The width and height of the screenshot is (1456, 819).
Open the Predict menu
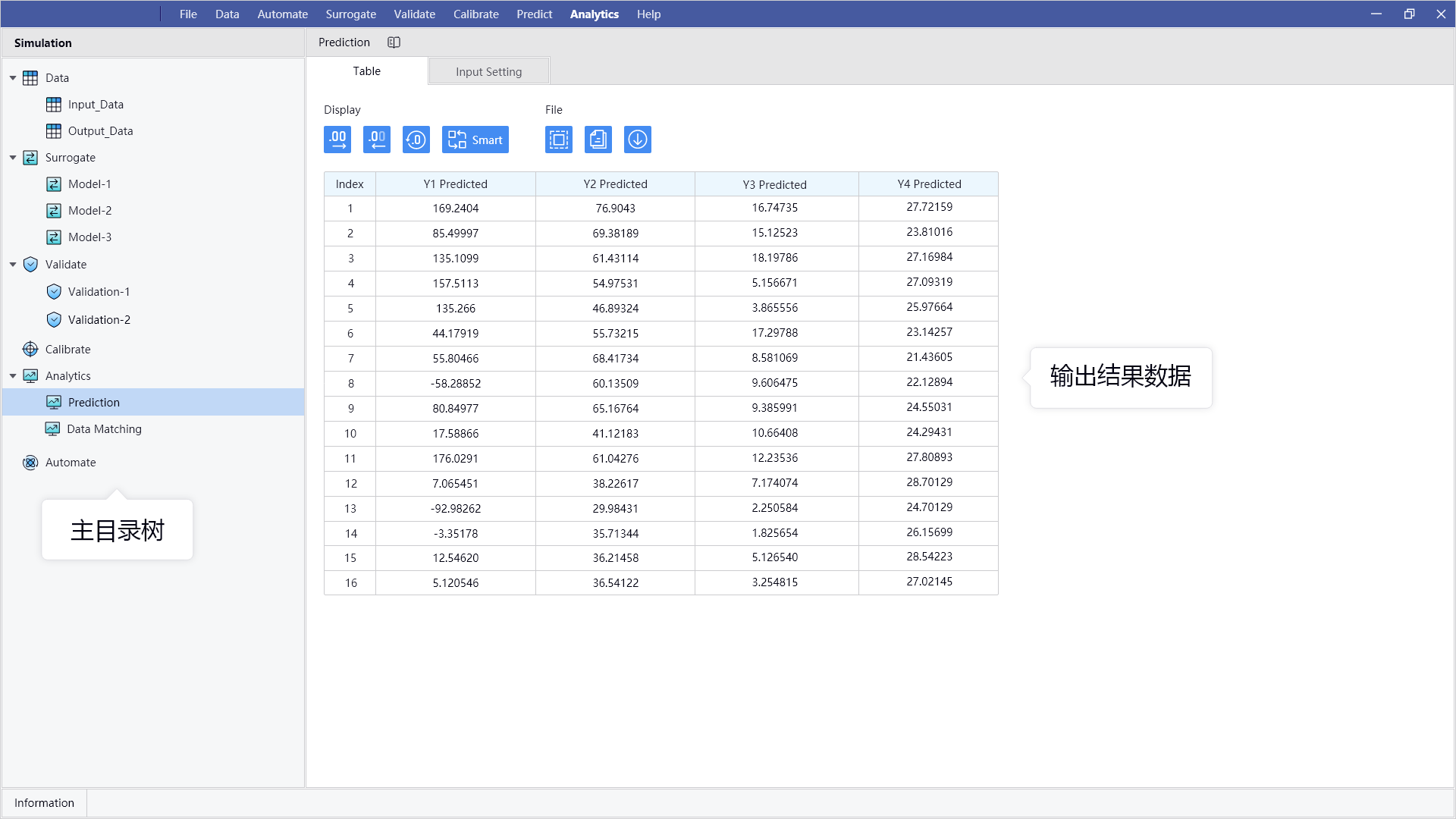click(x=535, y=14)
